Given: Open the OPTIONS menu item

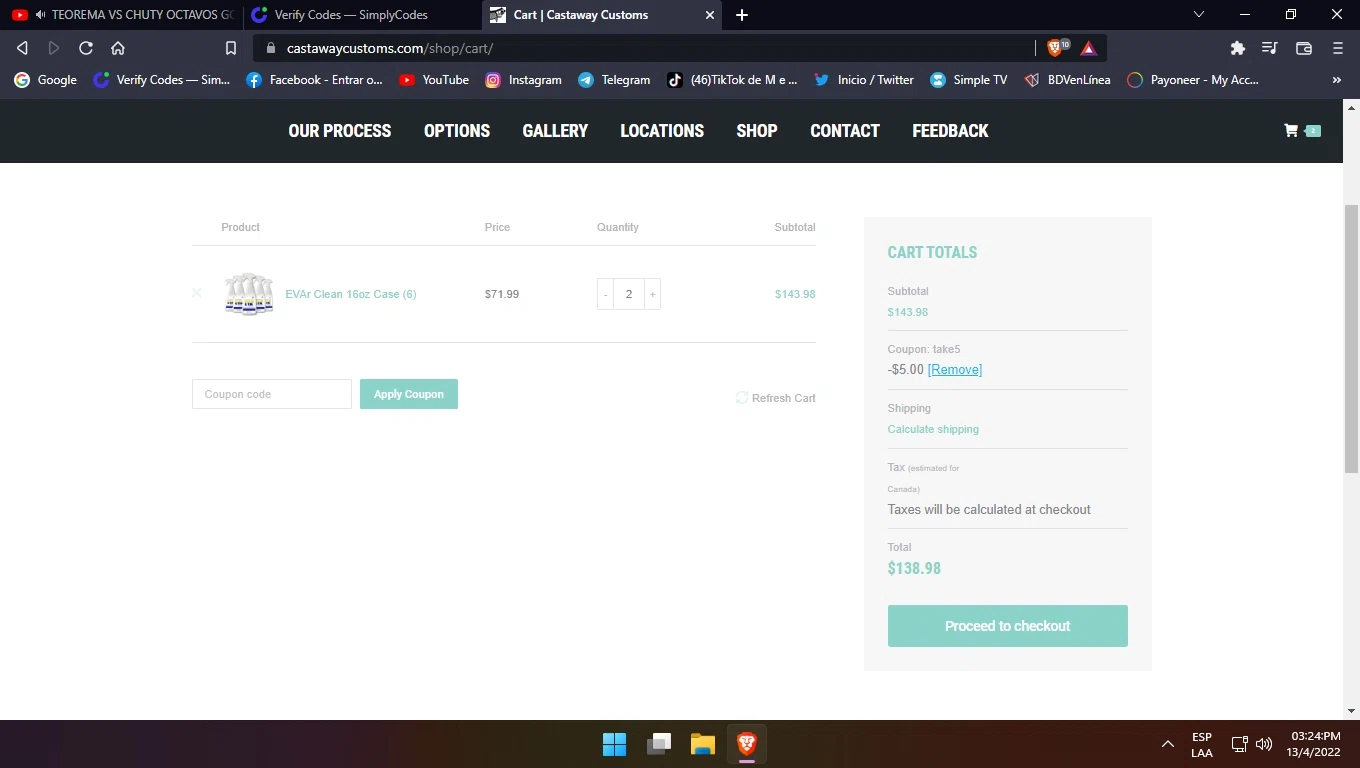Looking at the screenshot, I should (457, 131).
